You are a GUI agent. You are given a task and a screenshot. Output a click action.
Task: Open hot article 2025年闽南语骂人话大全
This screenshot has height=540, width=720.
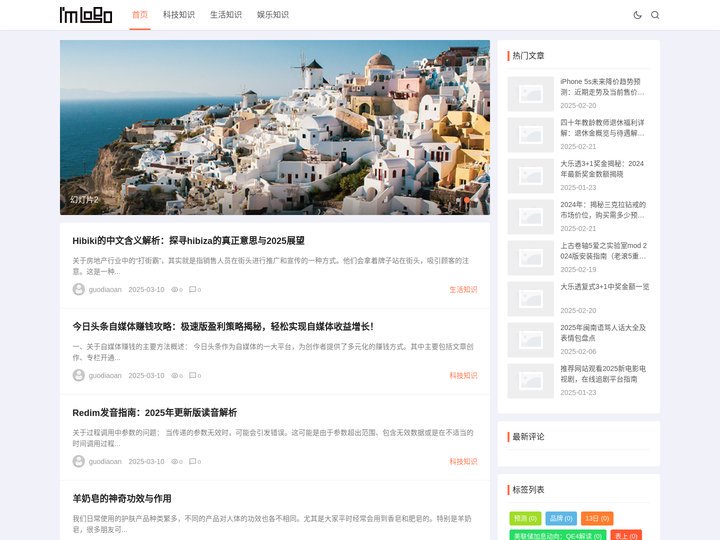pos(603,332)
